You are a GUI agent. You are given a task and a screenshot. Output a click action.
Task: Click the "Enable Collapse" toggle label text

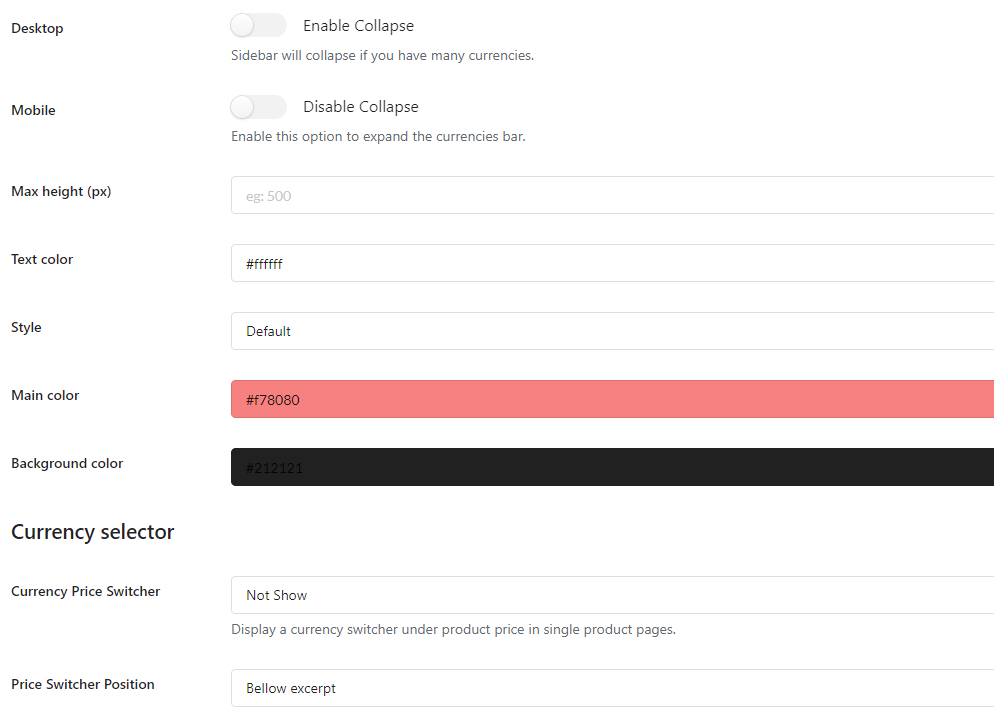(x=358, y=26)
